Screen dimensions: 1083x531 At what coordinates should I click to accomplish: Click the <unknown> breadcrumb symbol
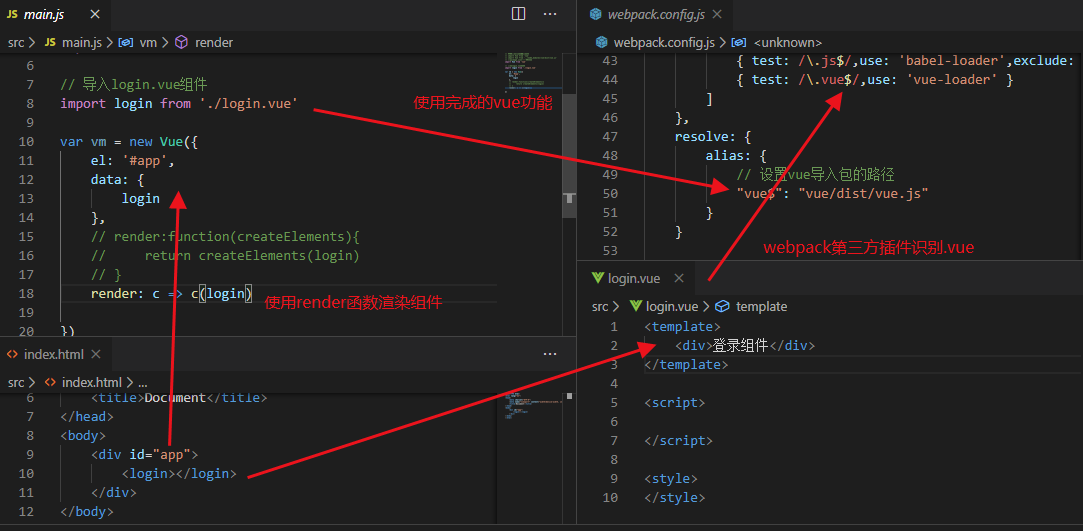point(778,42)
